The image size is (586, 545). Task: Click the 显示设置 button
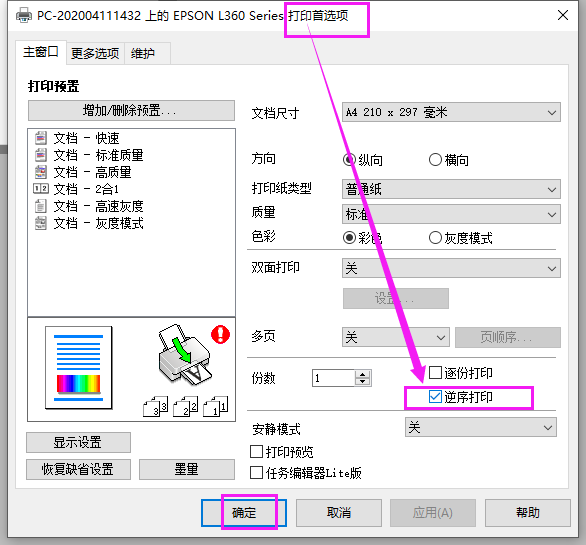(78, 443)
